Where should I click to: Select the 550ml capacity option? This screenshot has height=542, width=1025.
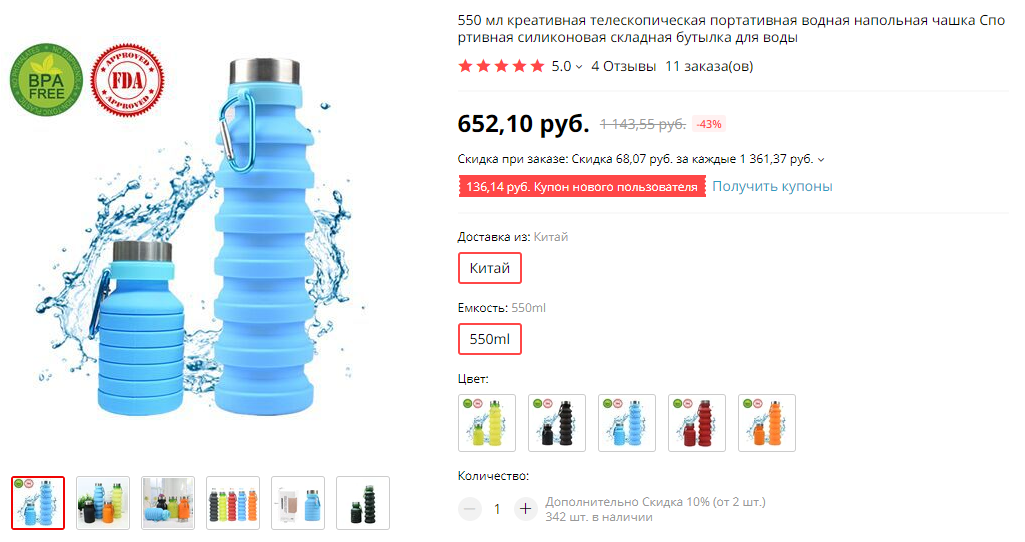pyautogui.click(x=490, y=339)
